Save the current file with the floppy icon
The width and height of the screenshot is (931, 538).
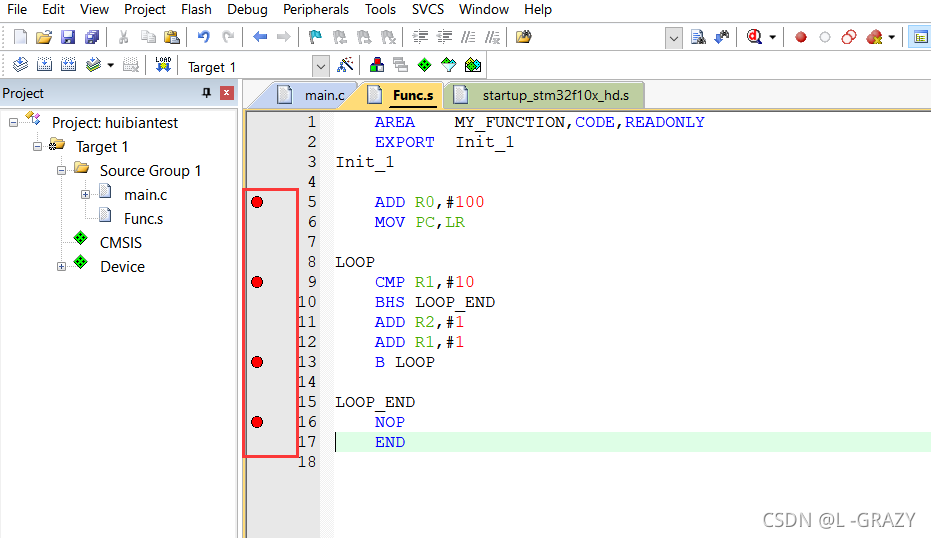(68, 37)
